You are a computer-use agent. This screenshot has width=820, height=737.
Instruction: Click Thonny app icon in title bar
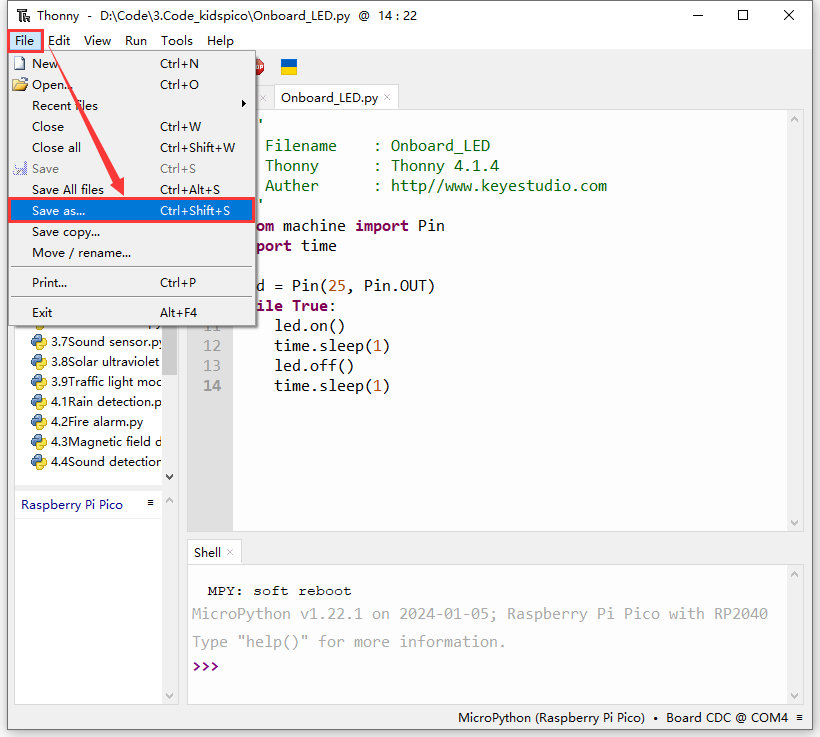(24, 16)
